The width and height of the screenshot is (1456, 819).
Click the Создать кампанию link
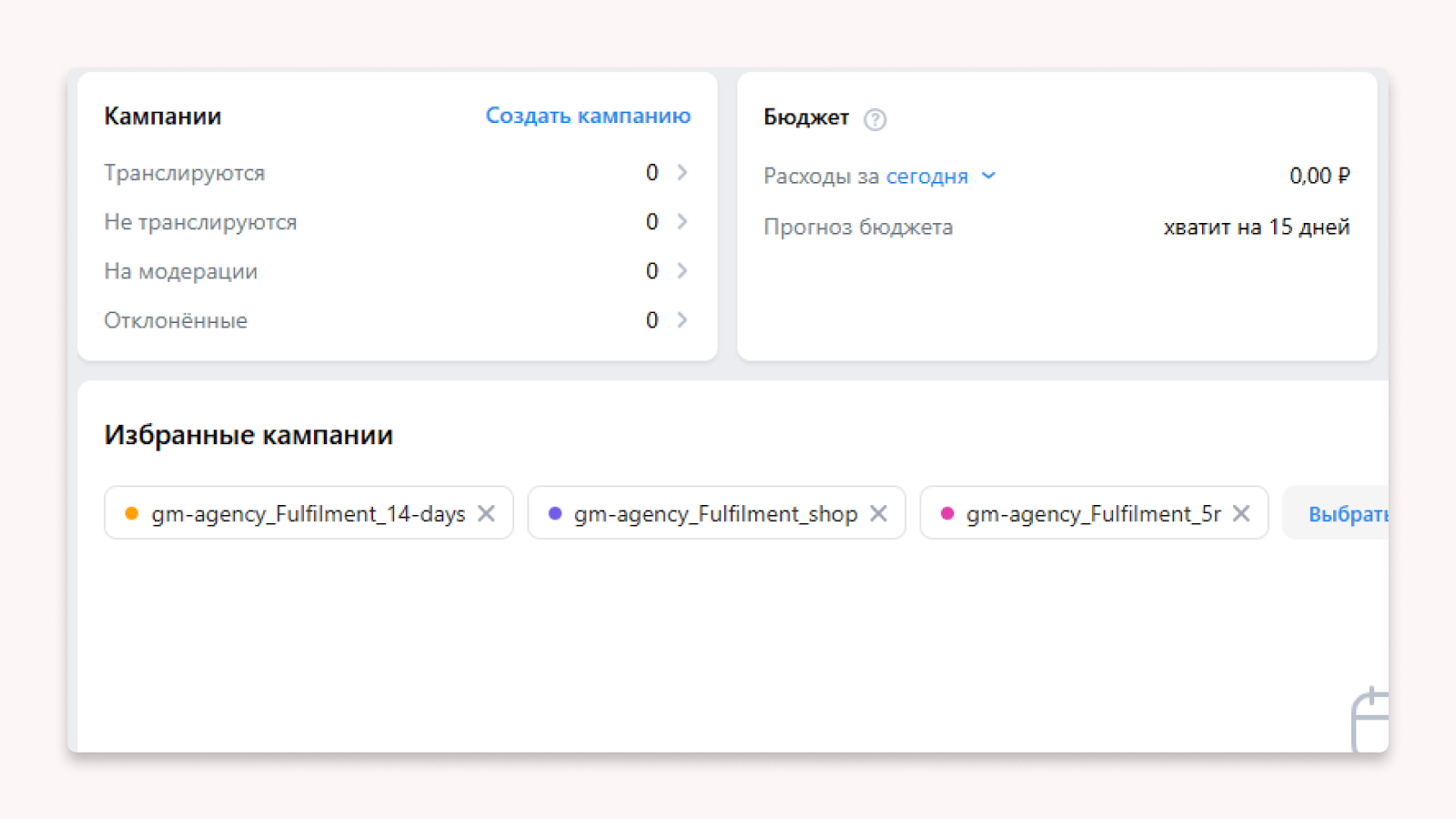pyautogui.click(x=588, y=116)
